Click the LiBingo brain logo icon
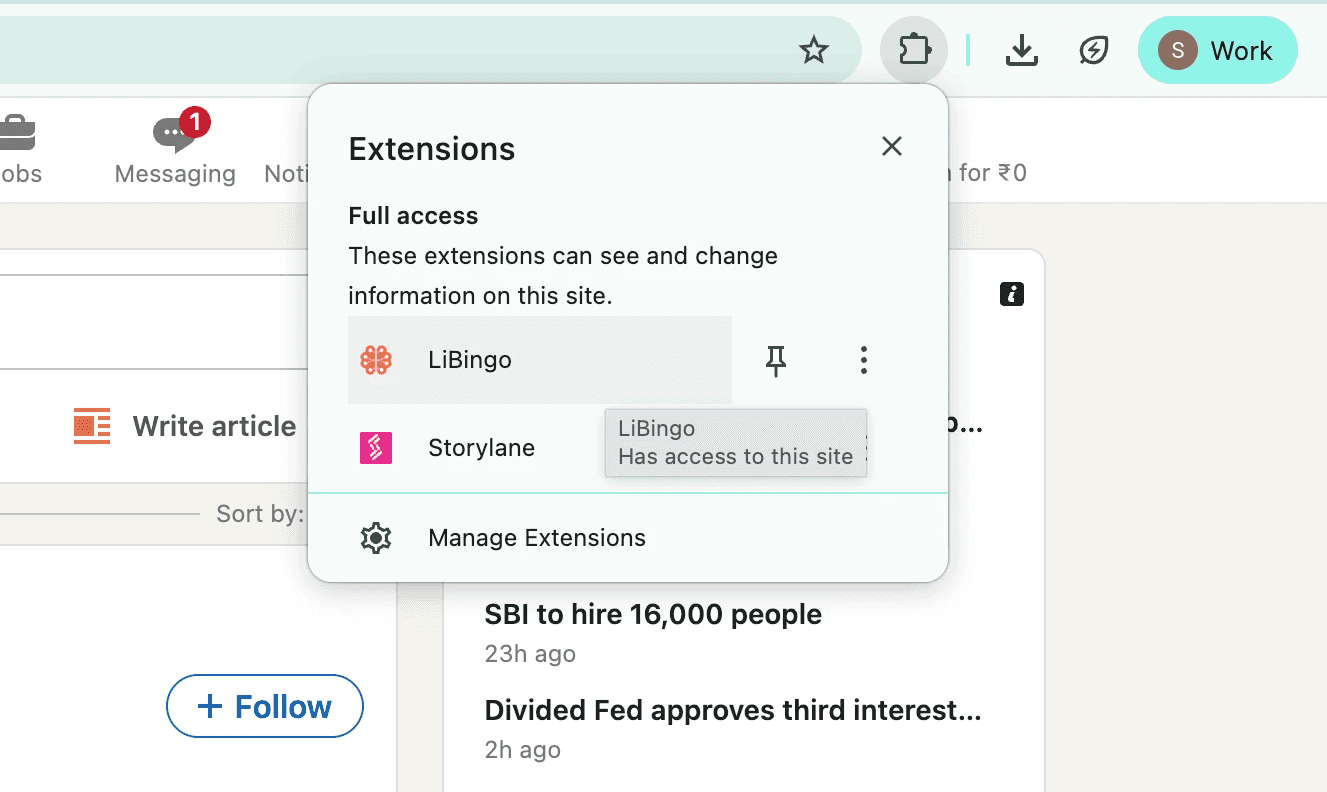The image size is (1327, 792). 376,360
